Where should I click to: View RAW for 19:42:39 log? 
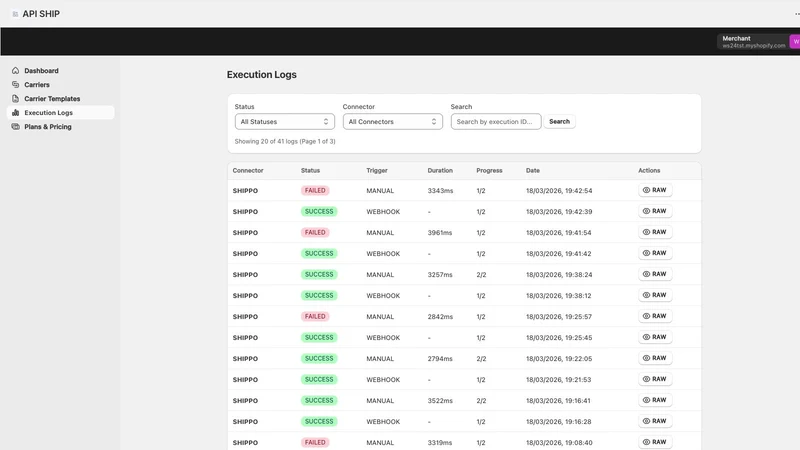pos(655,211)
